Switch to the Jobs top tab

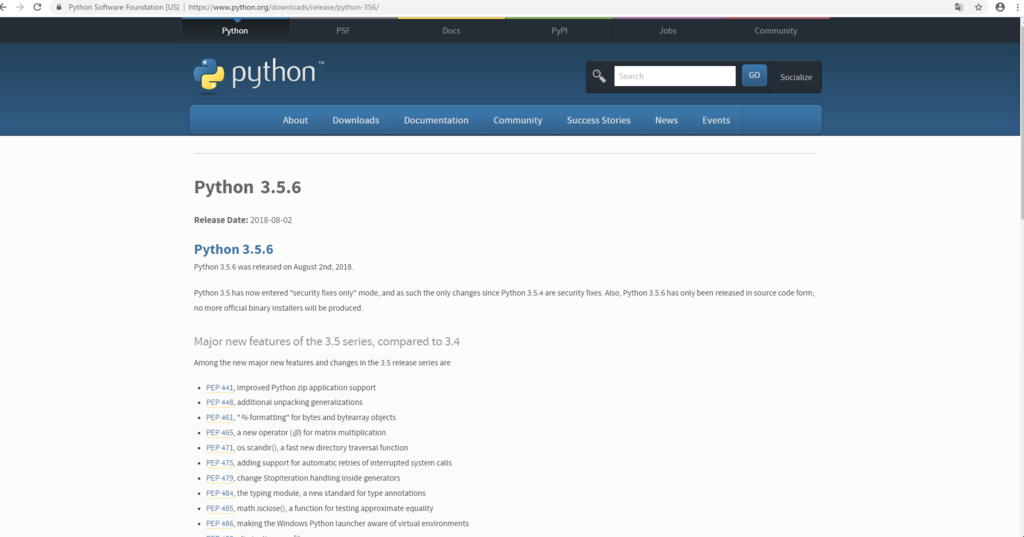coord(667,31)
